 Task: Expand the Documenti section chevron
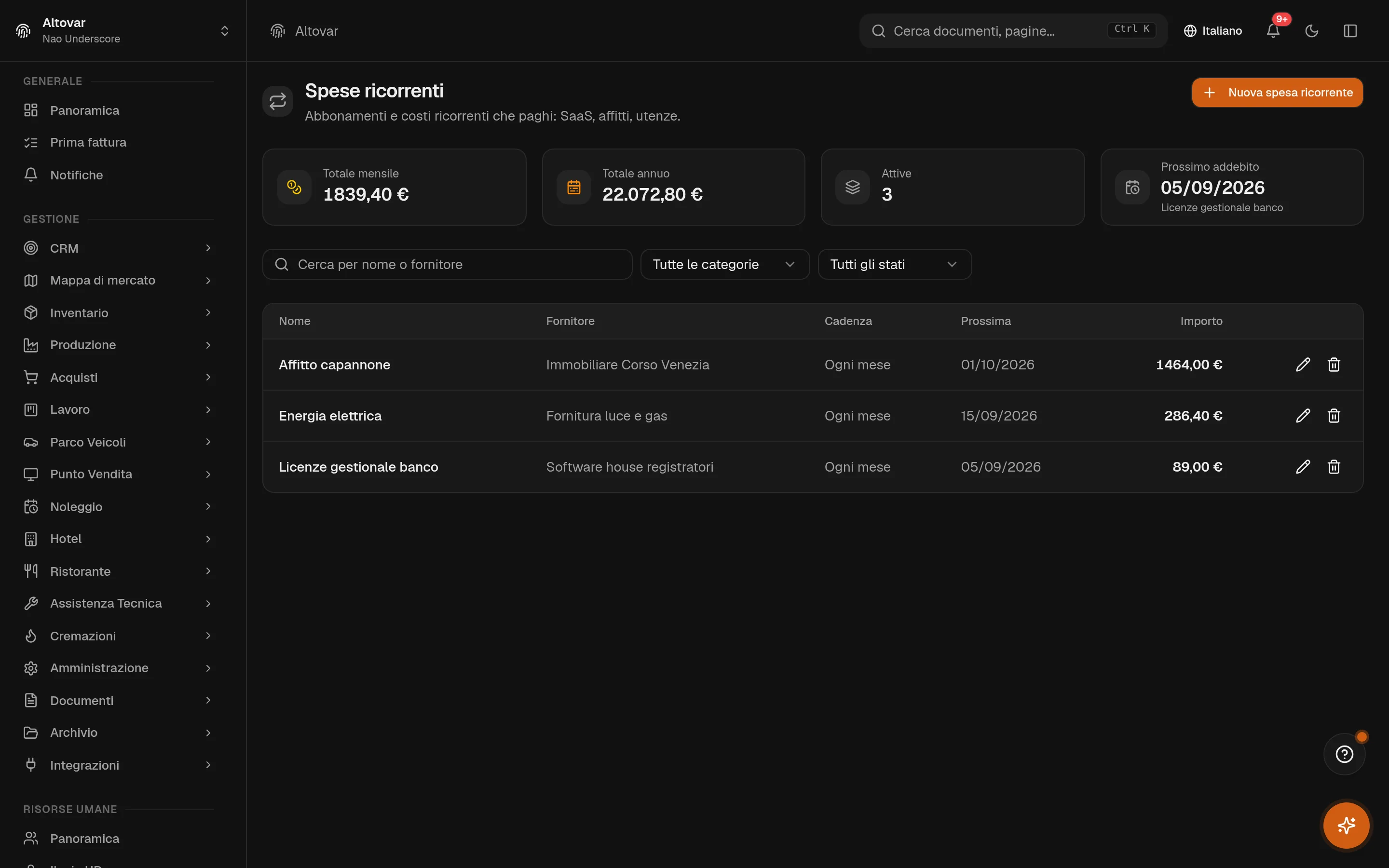tap(208, 700)
